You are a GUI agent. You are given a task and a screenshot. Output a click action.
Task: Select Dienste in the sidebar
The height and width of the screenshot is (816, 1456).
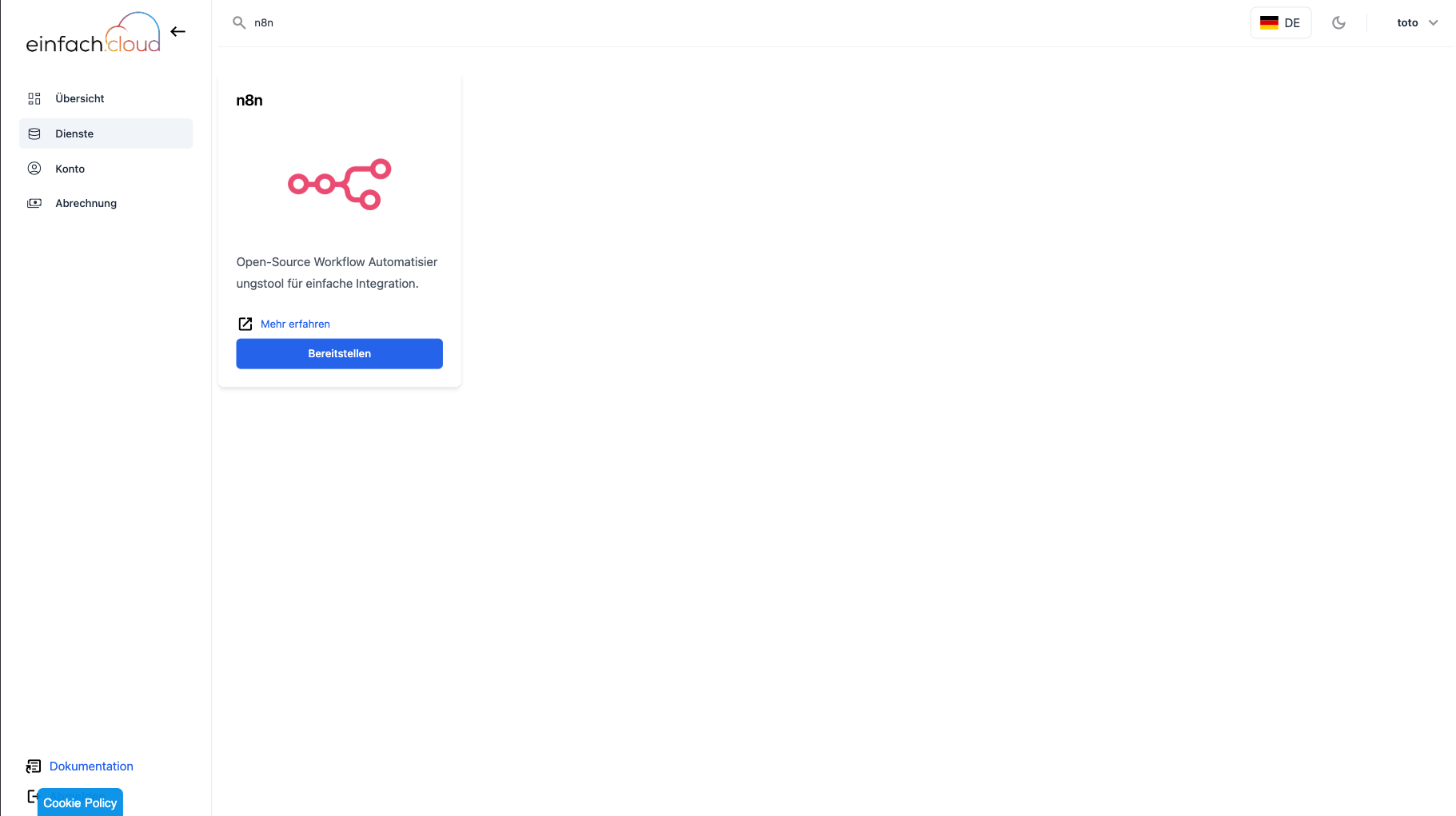coord(106,133)
